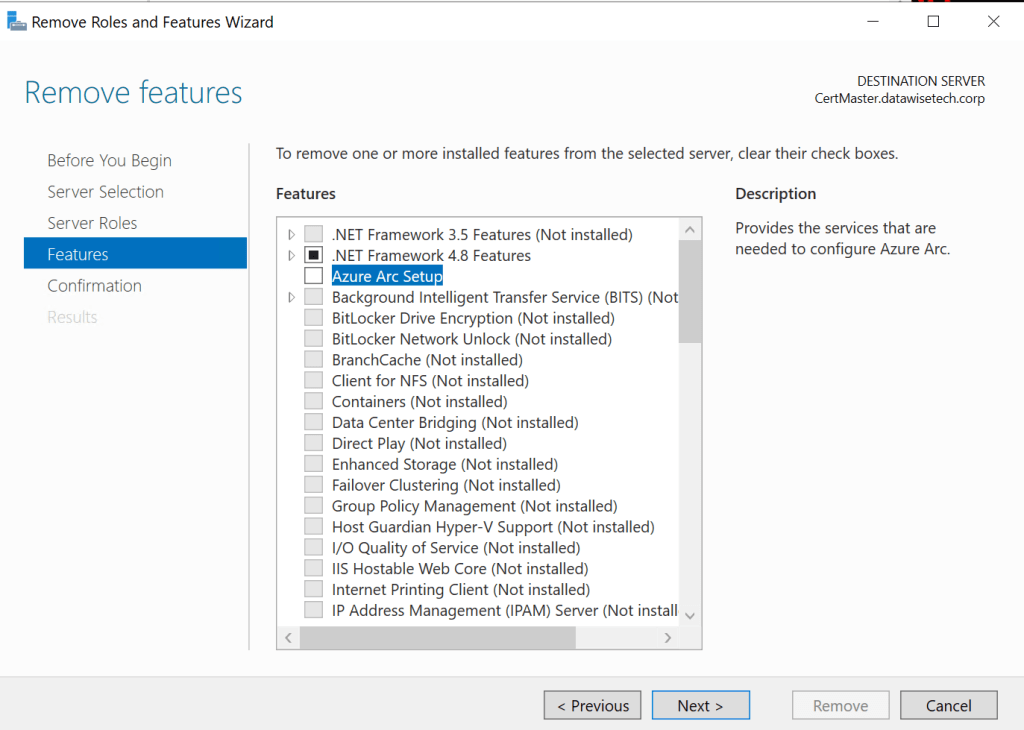The width and height of the screenshot is (1024, 730).
Task: Click the horizontal scrollbar right arrow
Action: pyautogui.click(x=667, y=638)
